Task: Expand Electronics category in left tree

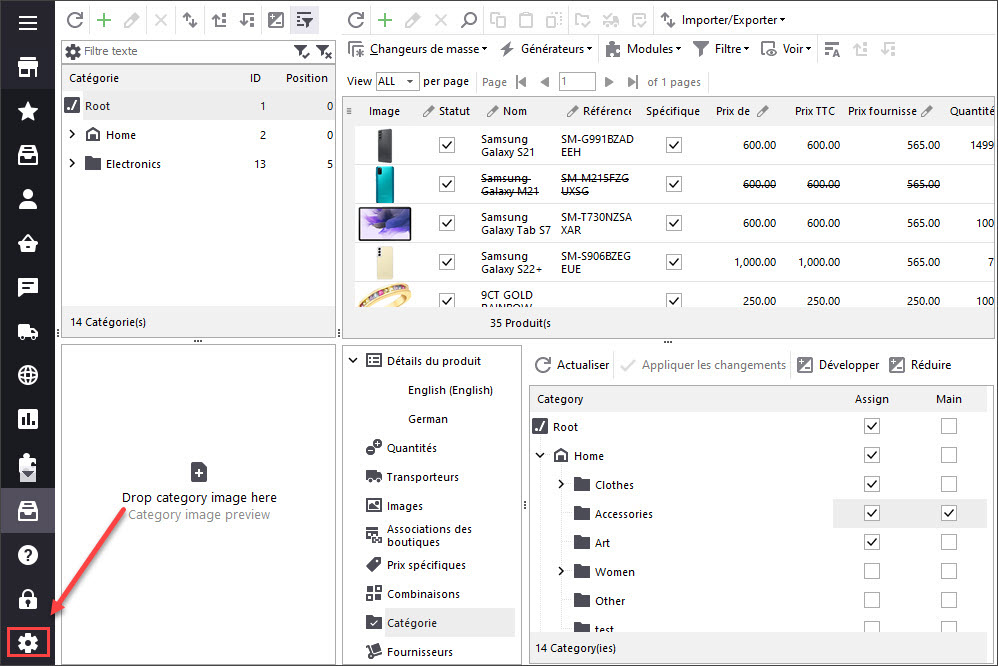Action: 72,164
